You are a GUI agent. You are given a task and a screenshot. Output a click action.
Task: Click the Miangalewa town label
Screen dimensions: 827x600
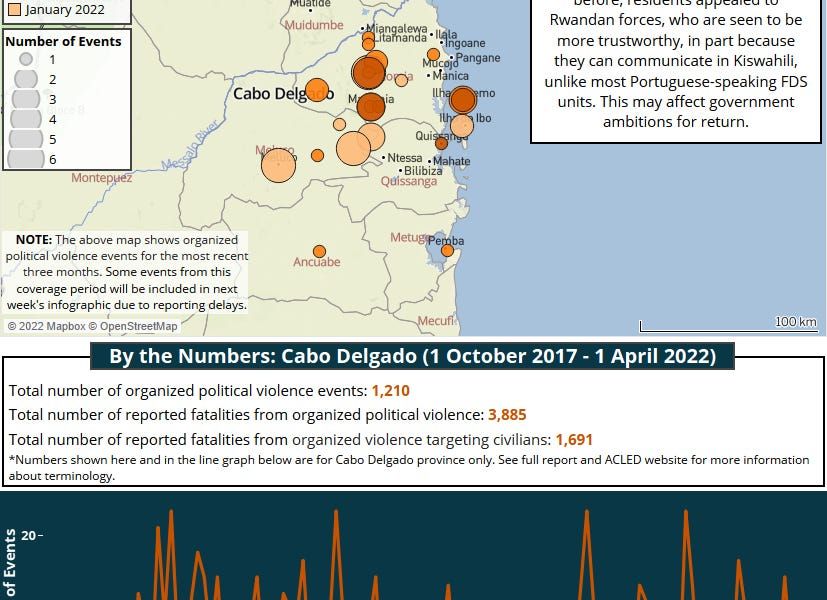tap(397, 28)
